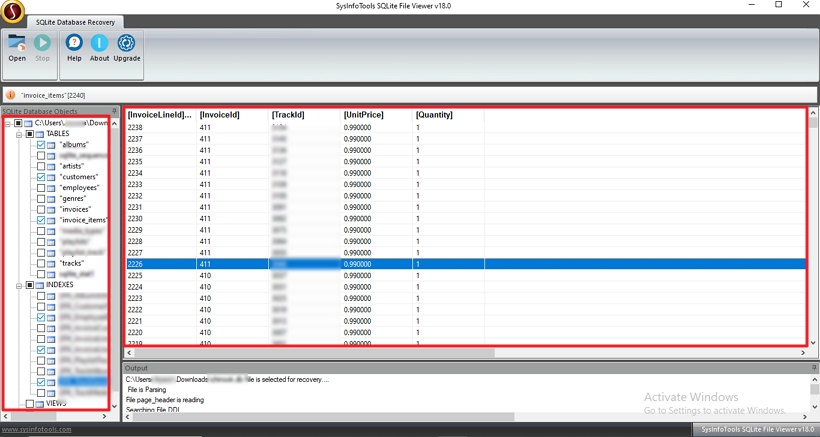
Task: Click the "File is Parsing" output line
Action: [146, 389]
